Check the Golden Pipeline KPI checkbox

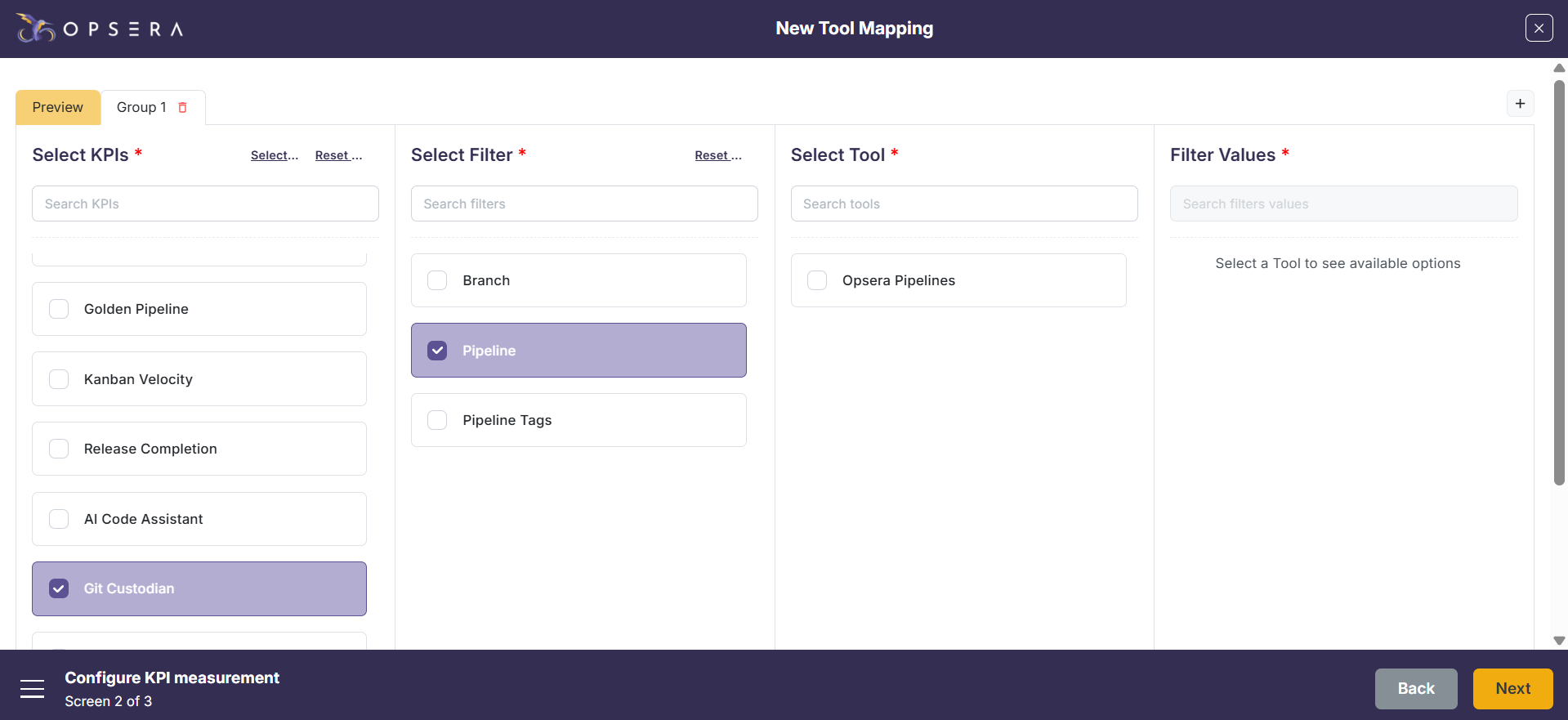59,309
